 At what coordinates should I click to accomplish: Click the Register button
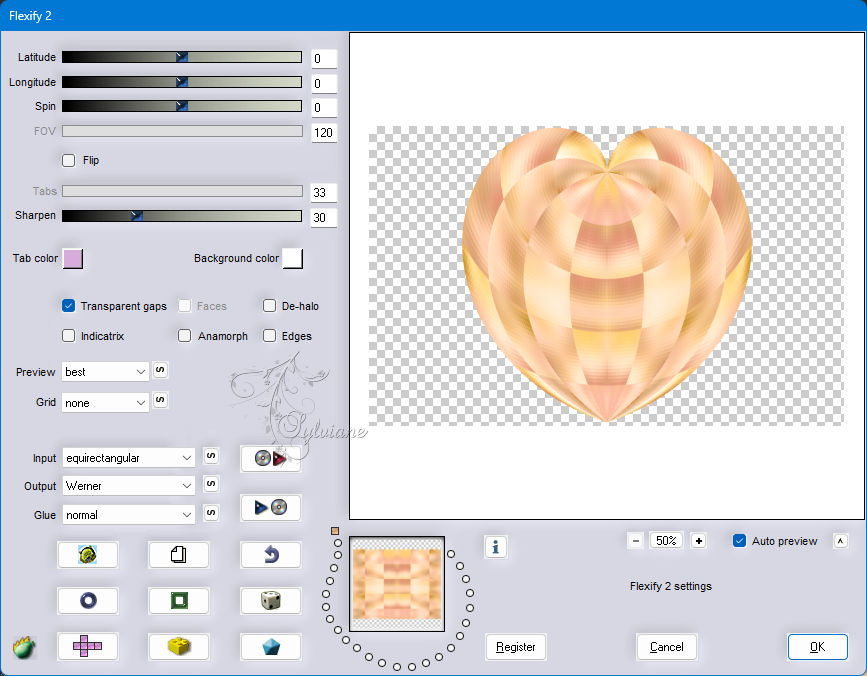[x=516, y=647]
